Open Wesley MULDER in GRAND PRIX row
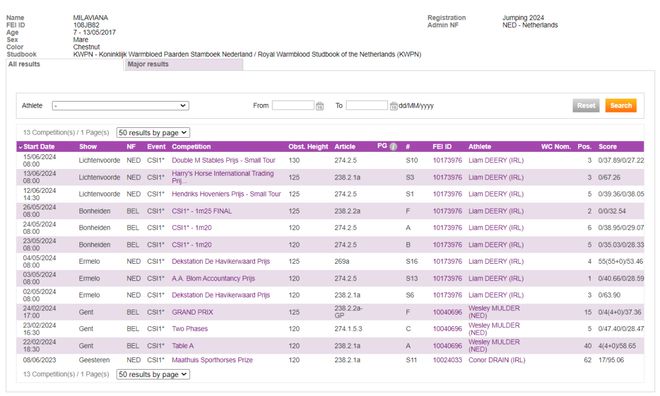The width and height of the screenshot is (660, 396). [x=494, y=312]
